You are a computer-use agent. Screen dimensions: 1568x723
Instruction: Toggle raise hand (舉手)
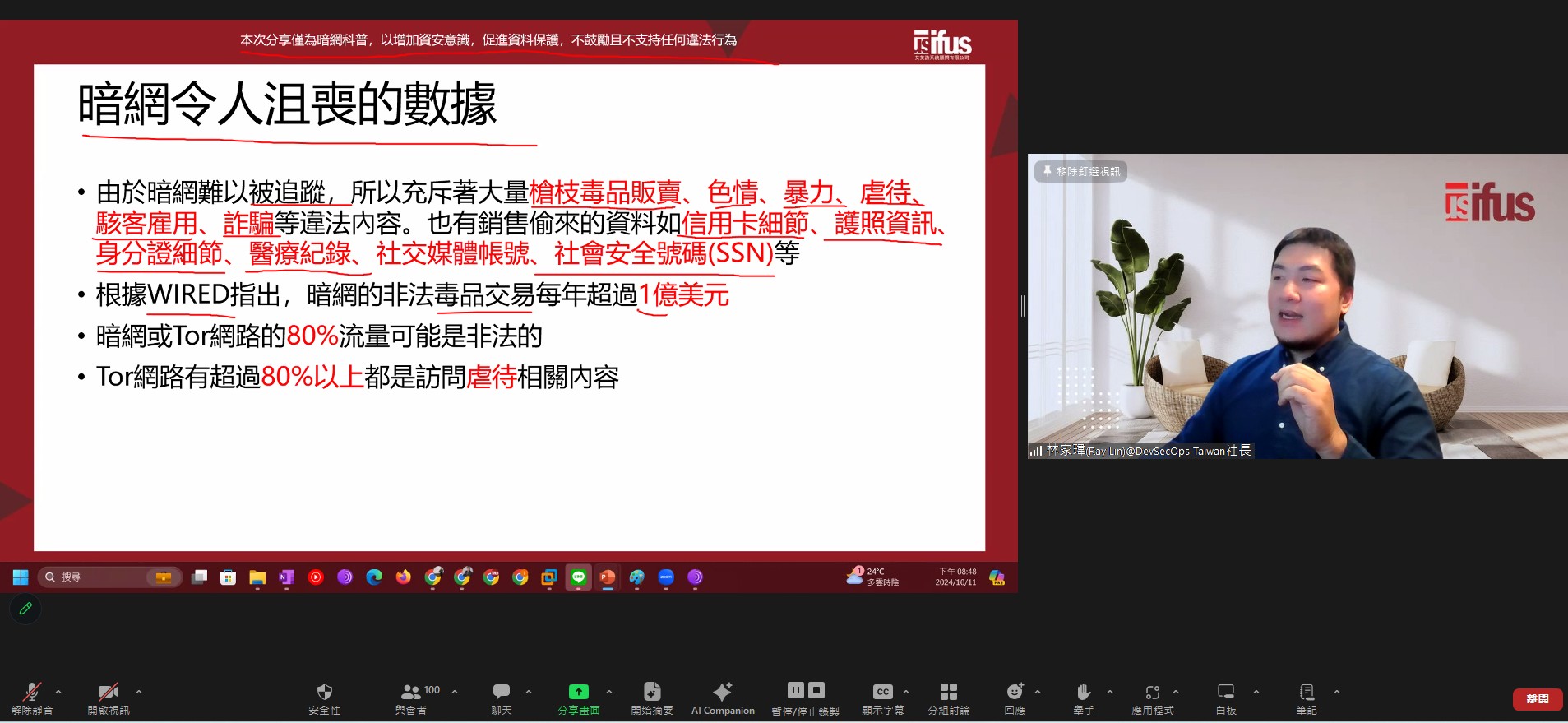tap(1083, 692)
